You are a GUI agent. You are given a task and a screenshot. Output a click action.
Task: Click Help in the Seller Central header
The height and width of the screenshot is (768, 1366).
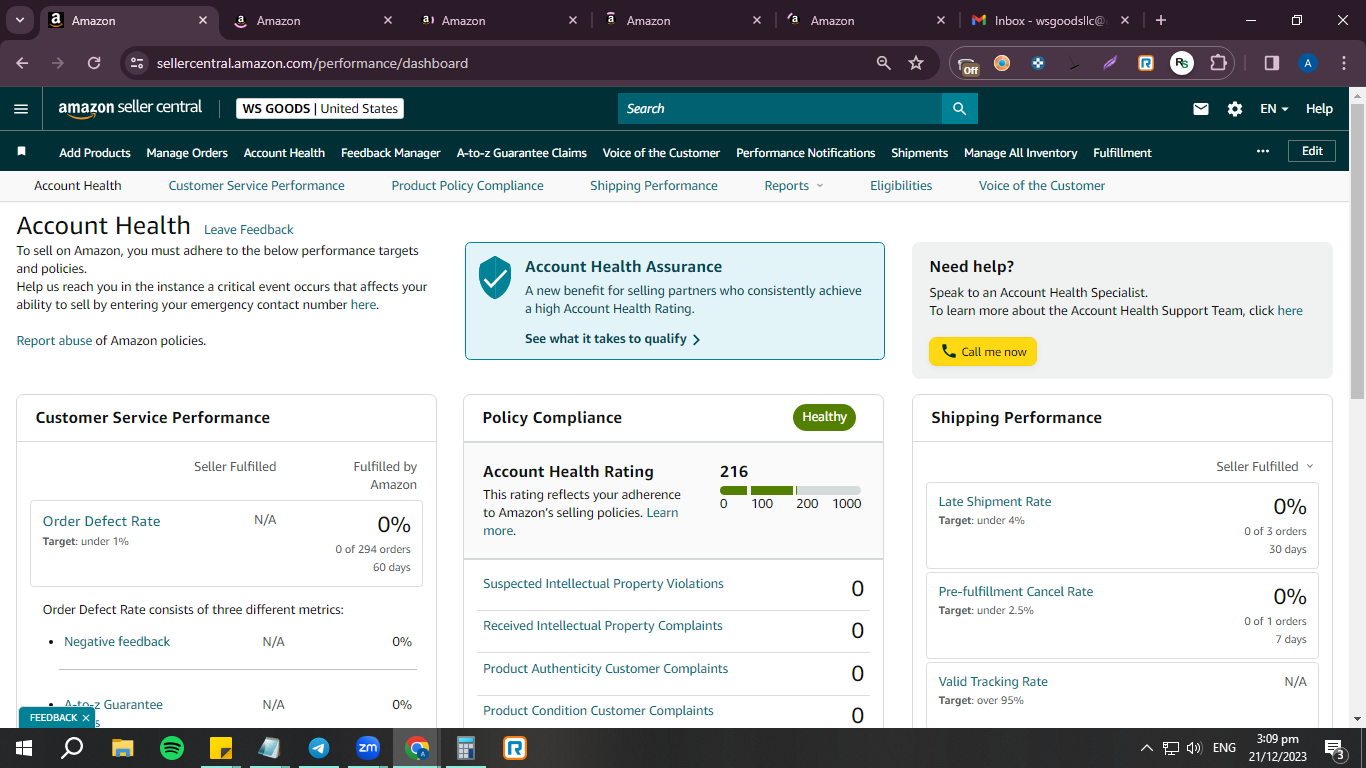point(1319,109)
